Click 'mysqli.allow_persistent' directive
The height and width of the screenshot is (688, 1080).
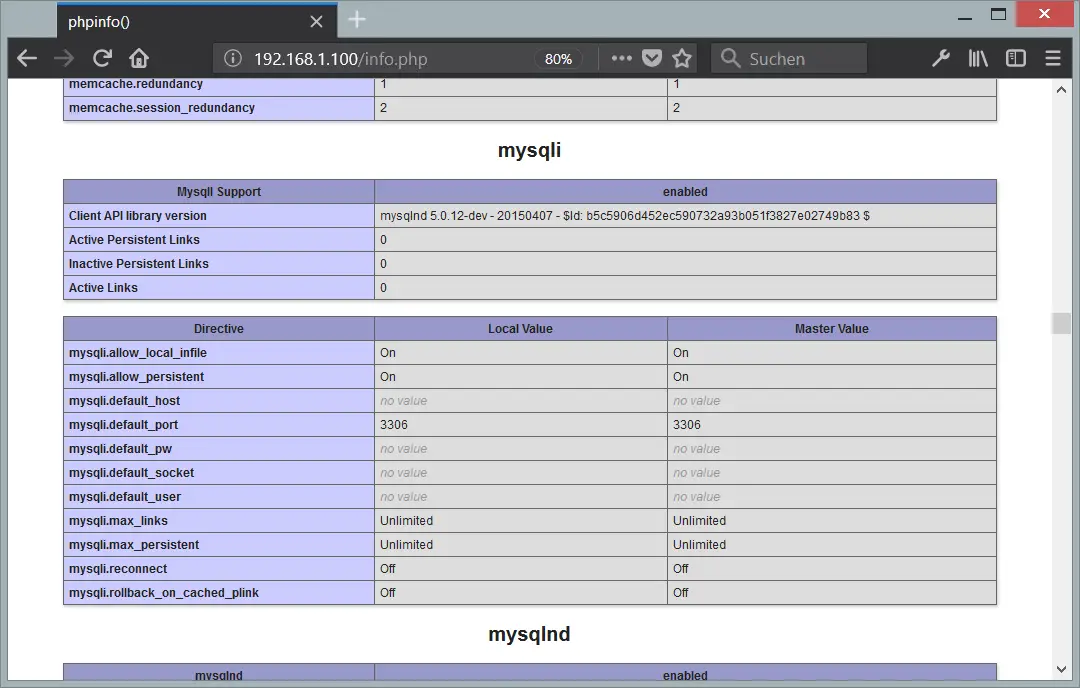tap(136, 377)
